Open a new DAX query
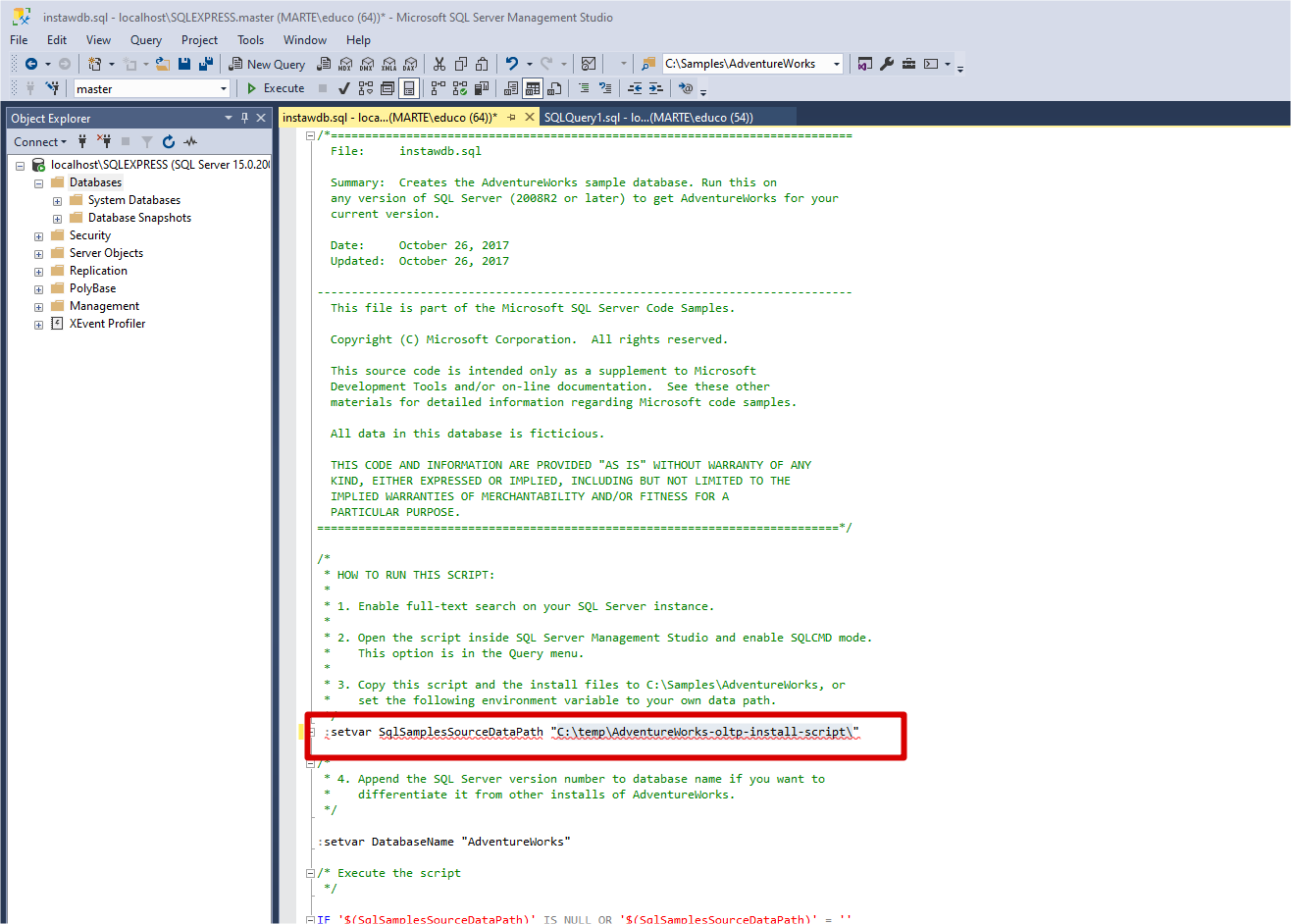 click(x=410, y=64)
